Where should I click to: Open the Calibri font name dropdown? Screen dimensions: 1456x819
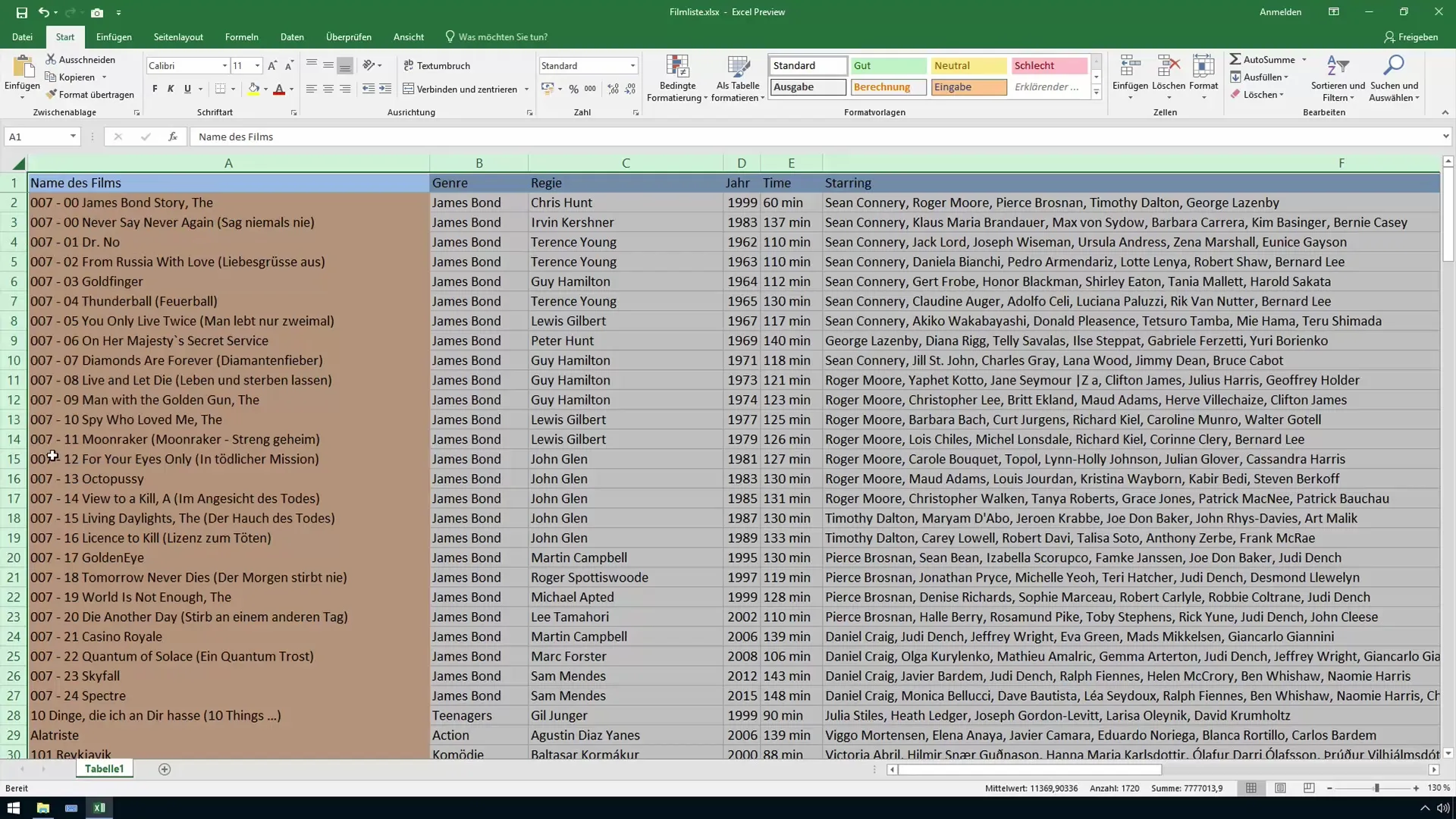(x=224, y=66)
